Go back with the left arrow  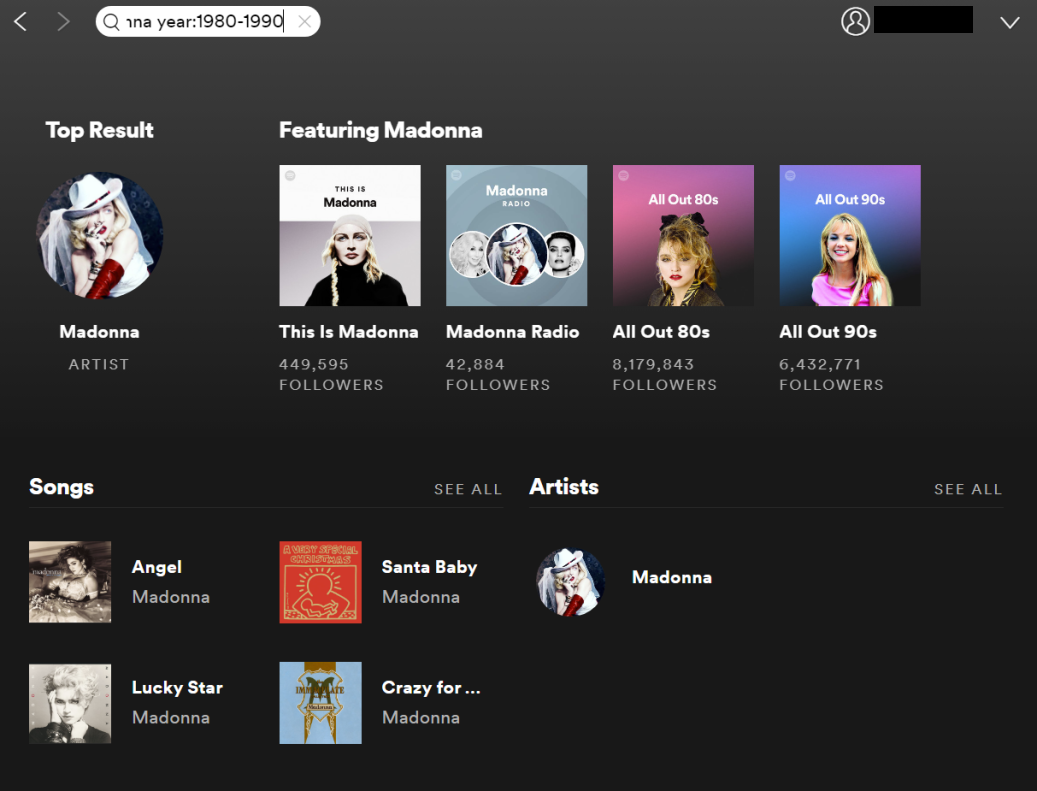[x=21, y=22]
